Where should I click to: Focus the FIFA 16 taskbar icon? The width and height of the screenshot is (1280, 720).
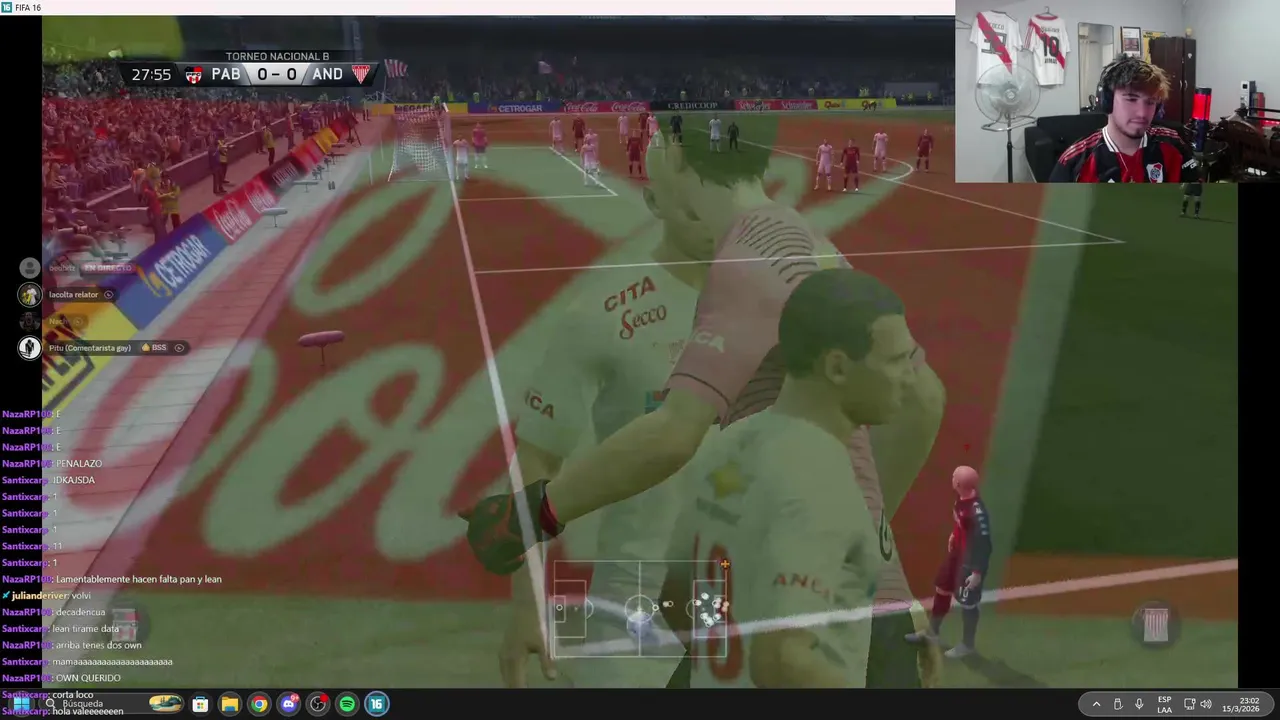click(376, 704)
